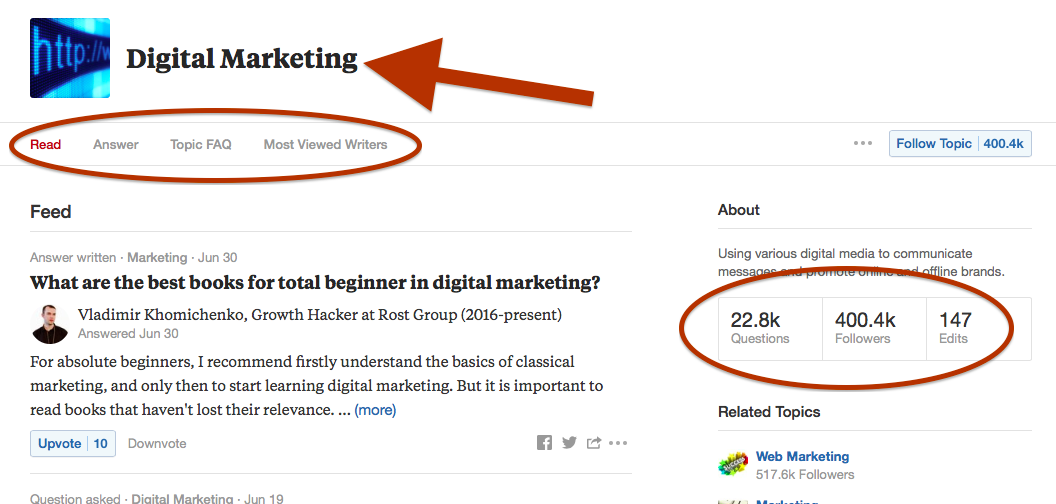The height and width of the screenshot is (504, 1056).
Task: Downvote Vladimir's answer
Action: click(157, 443)
